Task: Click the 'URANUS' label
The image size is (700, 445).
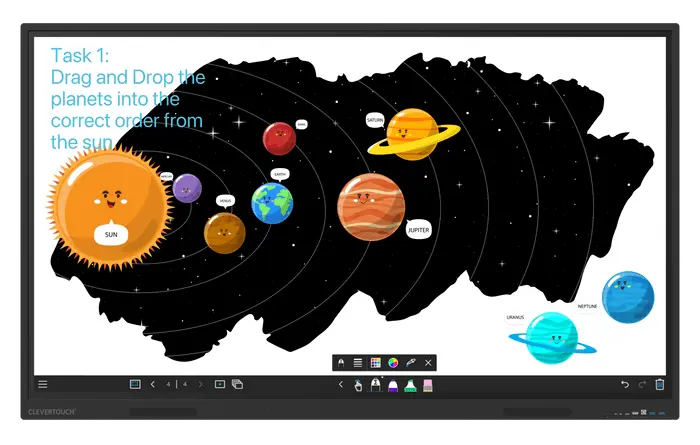Action: click(515, 317)
